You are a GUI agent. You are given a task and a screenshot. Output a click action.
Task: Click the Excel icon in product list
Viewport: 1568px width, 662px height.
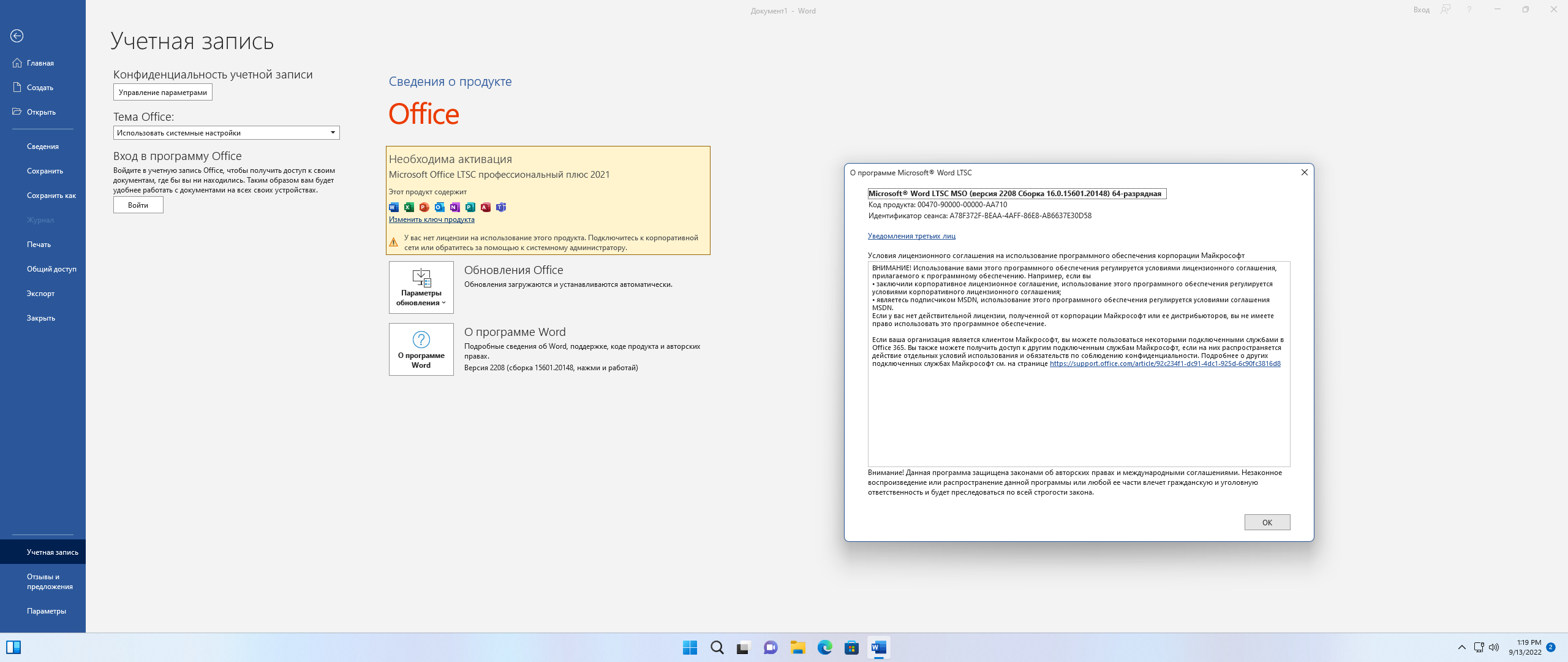[409, 207]
